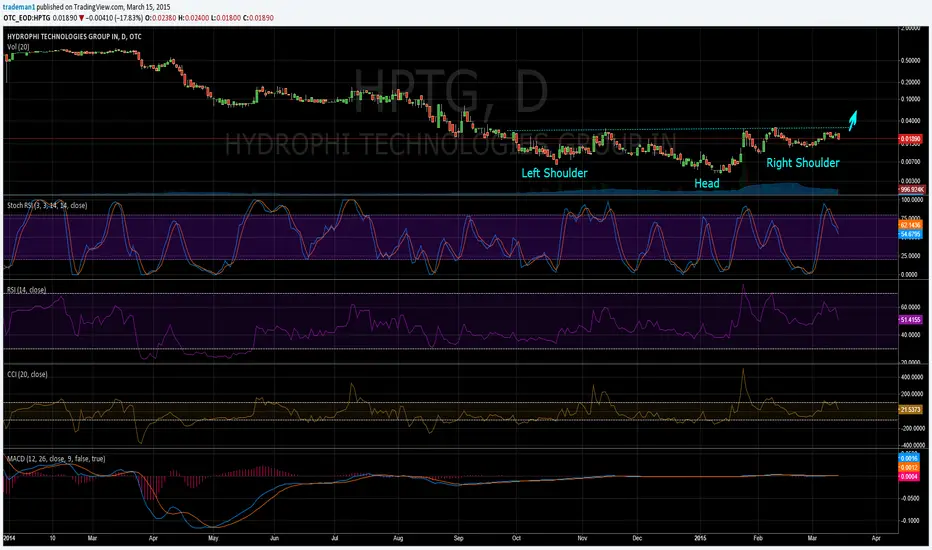932x550 pixels.
Task: Click the May label on time axis
Action: 213,538
